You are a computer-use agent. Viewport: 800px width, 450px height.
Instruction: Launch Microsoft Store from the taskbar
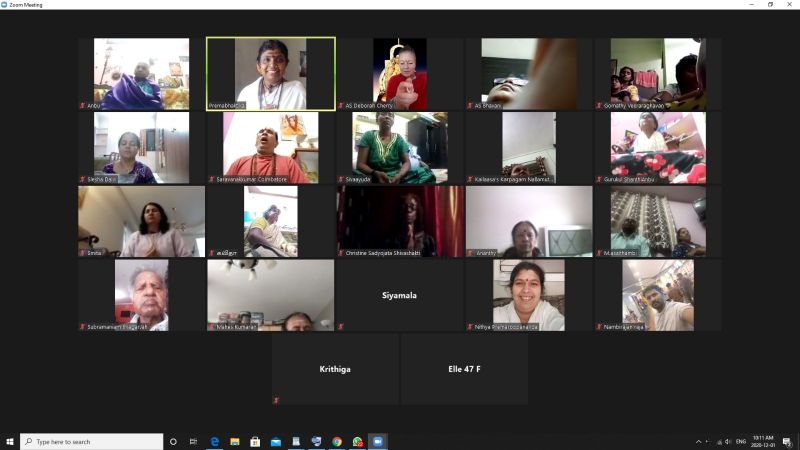click(x=255, y=441)
